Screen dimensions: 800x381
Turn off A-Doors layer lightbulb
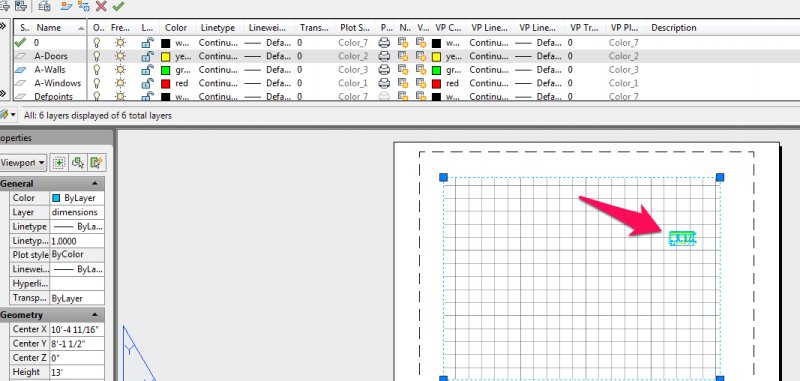(96, 56)
